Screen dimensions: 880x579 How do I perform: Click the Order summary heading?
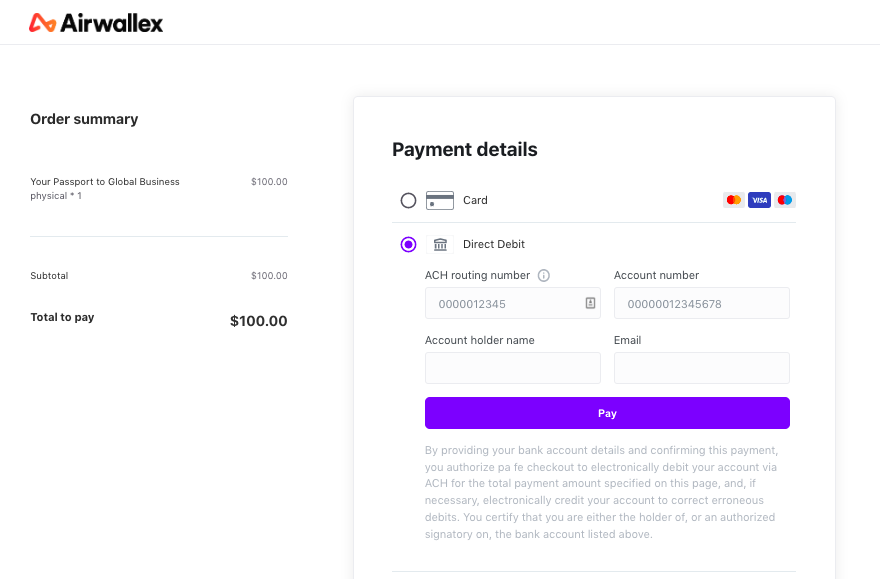[84, 120]
